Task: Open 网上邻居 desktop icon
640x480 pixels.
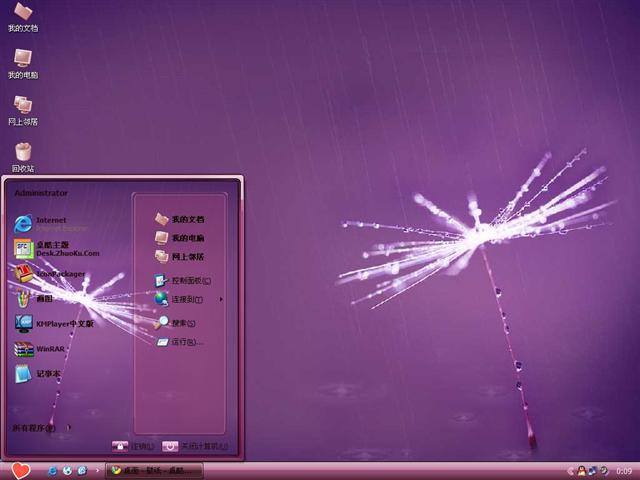Action: tap(23, 111)
